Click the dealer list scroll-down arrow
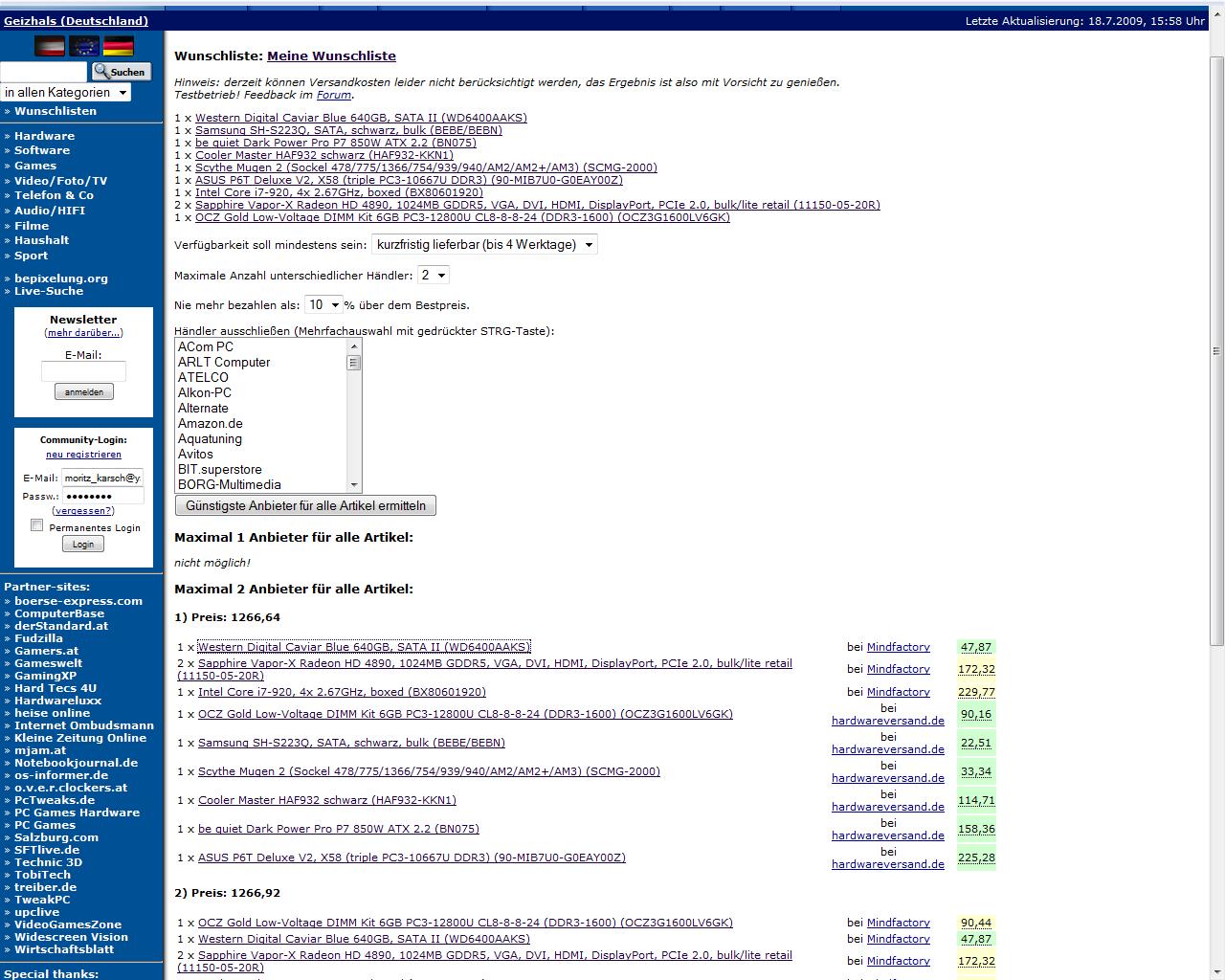The image size is (1225, 980). click(354, 484)
